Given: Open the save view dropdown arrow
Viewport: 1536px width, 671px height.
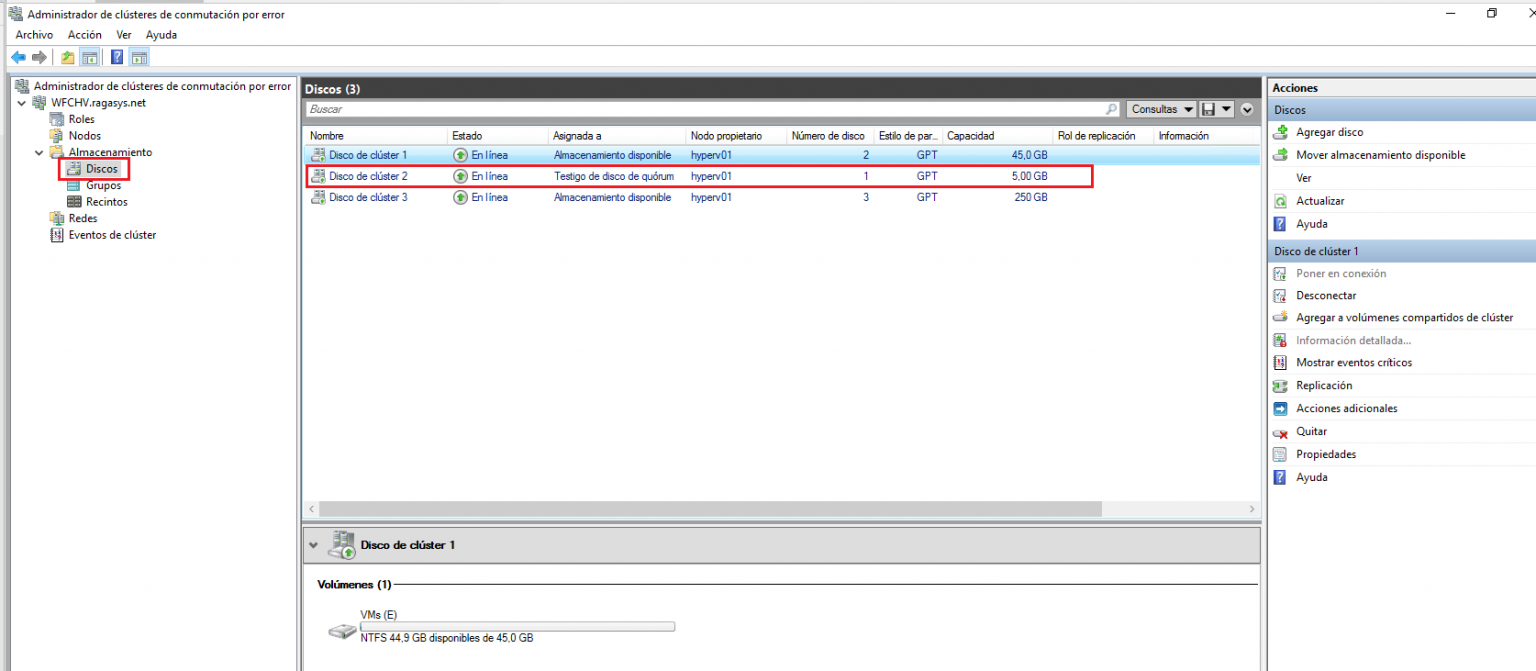Looking at the screenshot, I should coord(1226,109).
